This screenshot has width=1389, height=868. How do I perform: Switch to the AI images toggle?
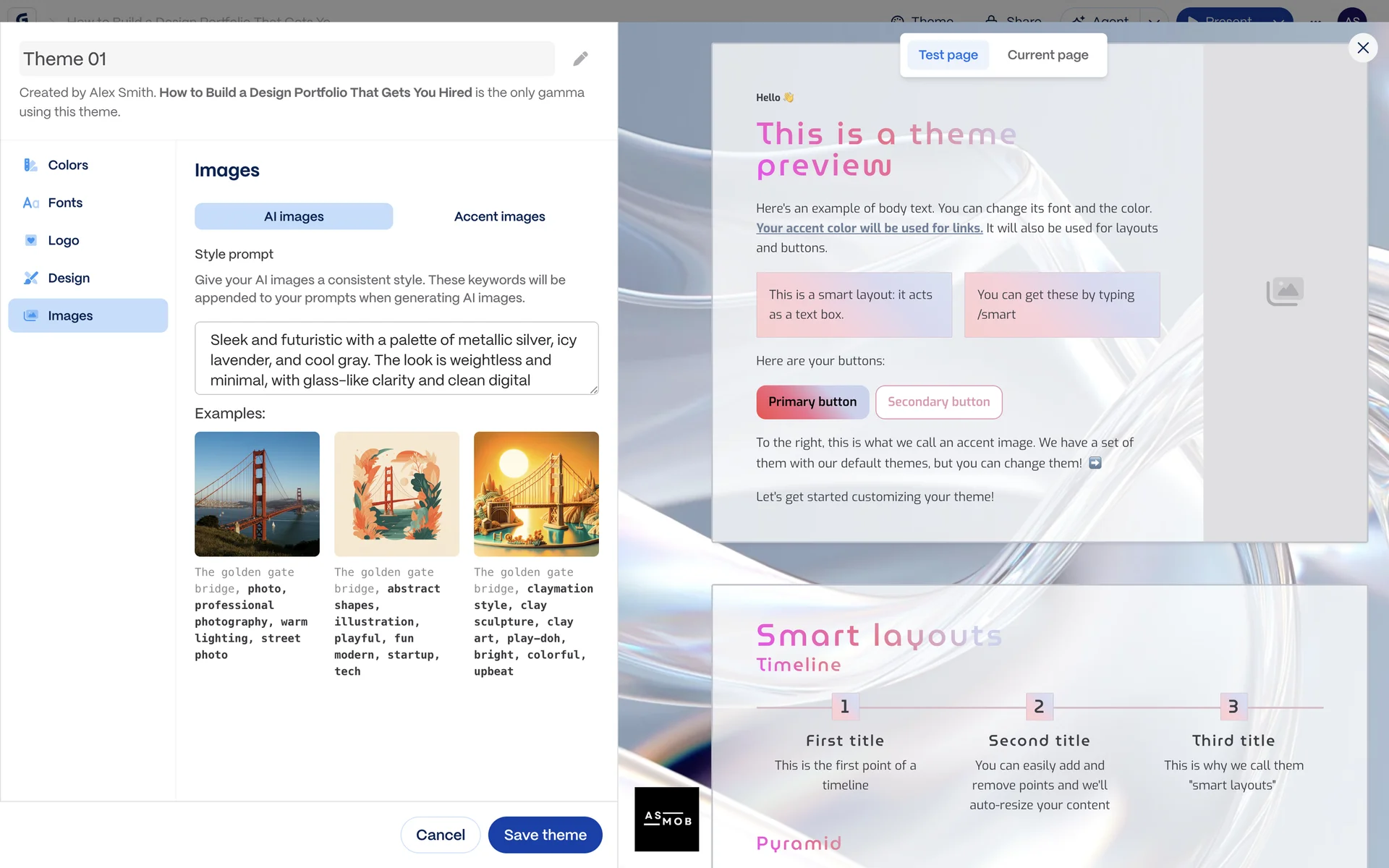point(294,216)
